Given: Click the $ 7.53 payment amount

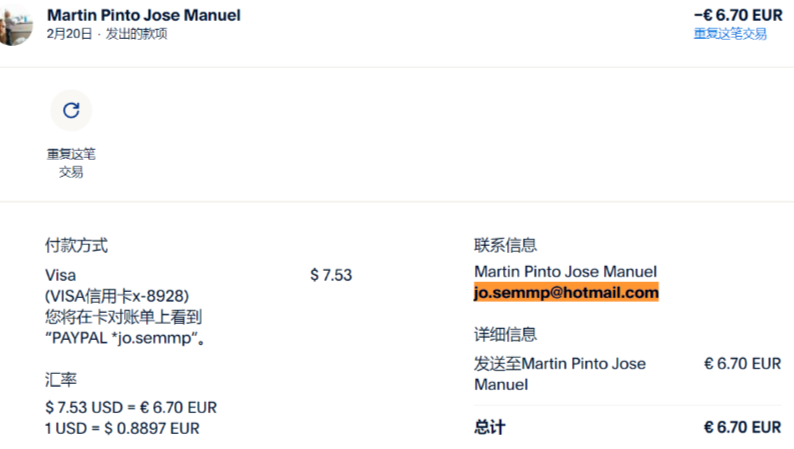Looking at the screenshot, I should 331,275.
